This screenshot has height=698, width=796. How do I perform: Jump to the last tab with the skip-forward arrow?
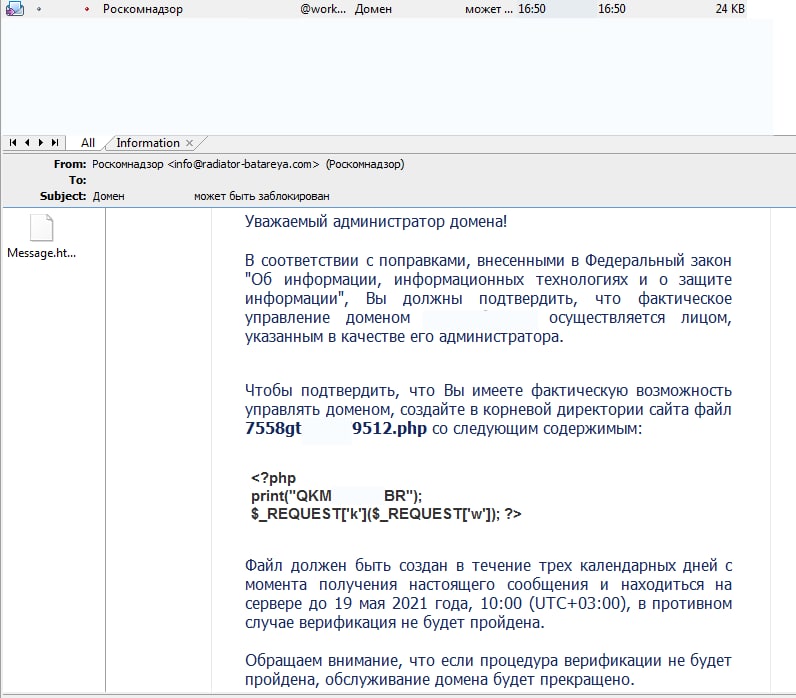(x=55, y=143)
